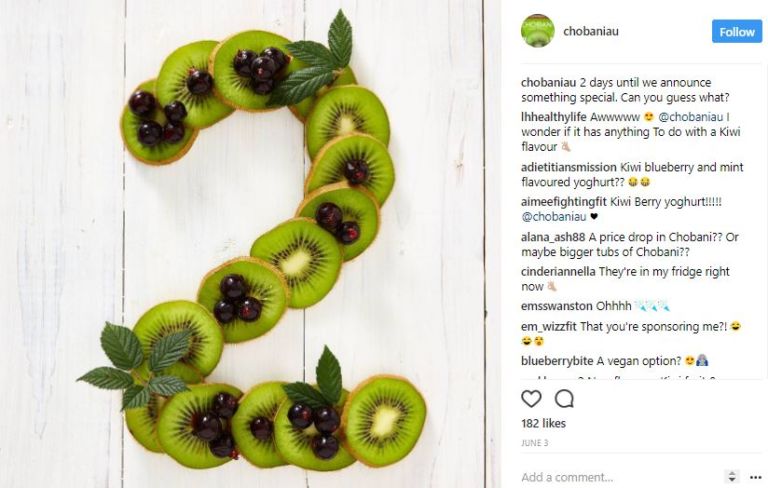Open alana_ash88 commenter profile
Image resolution: width=768 pixels, height=488 pixels.
coord(553,237)
